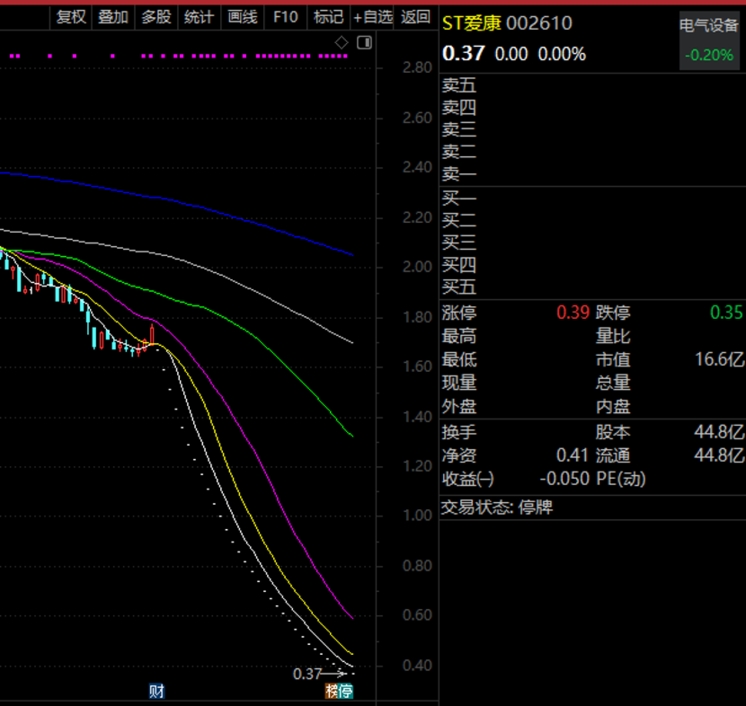This screenshot has height=706, width=746.
Task: Select the 叠加 overlay tool
Action: coord(113,17)
